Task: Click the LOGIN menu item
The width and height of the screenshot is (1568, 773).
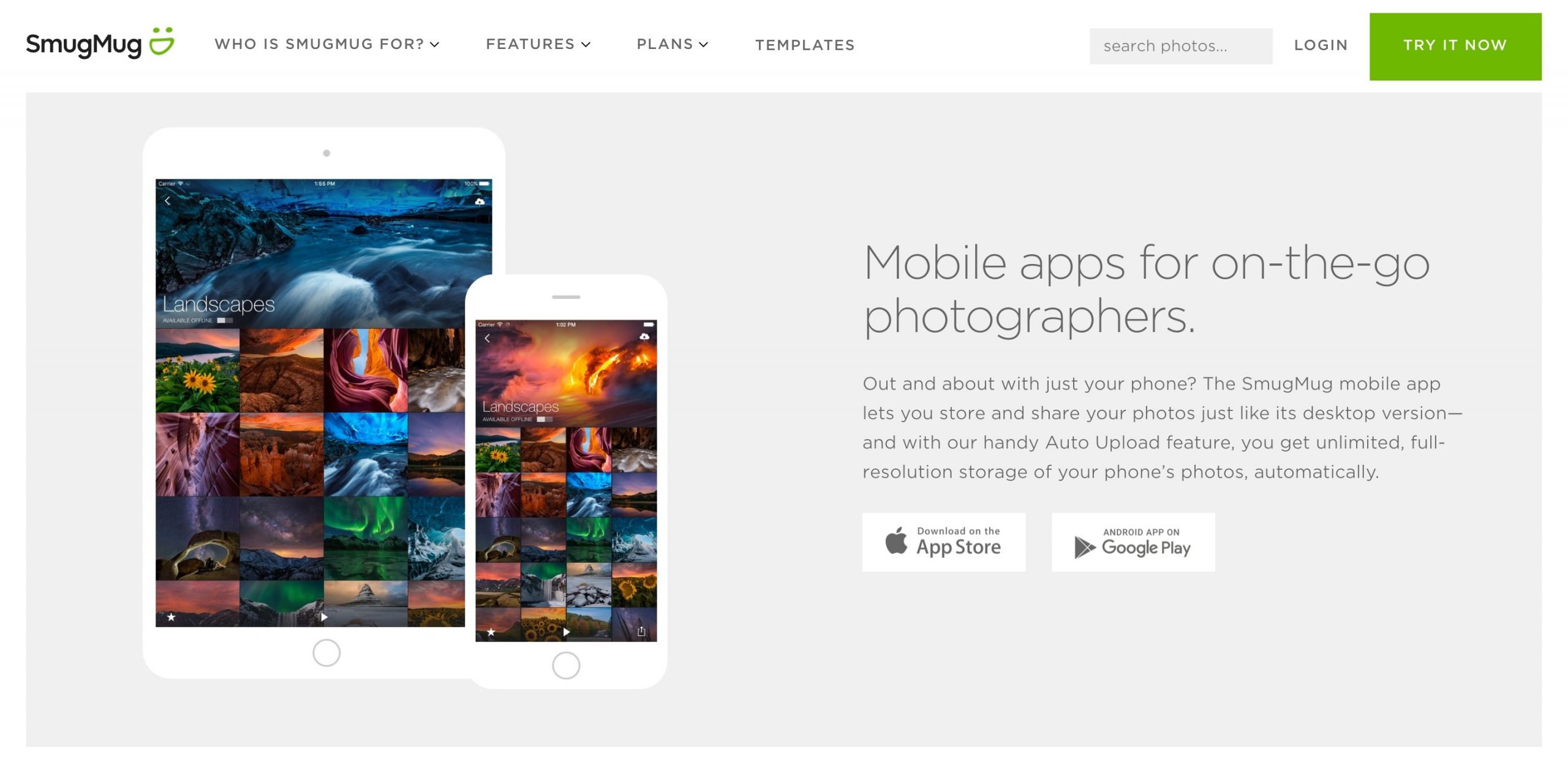Action: click(1320, 43)
